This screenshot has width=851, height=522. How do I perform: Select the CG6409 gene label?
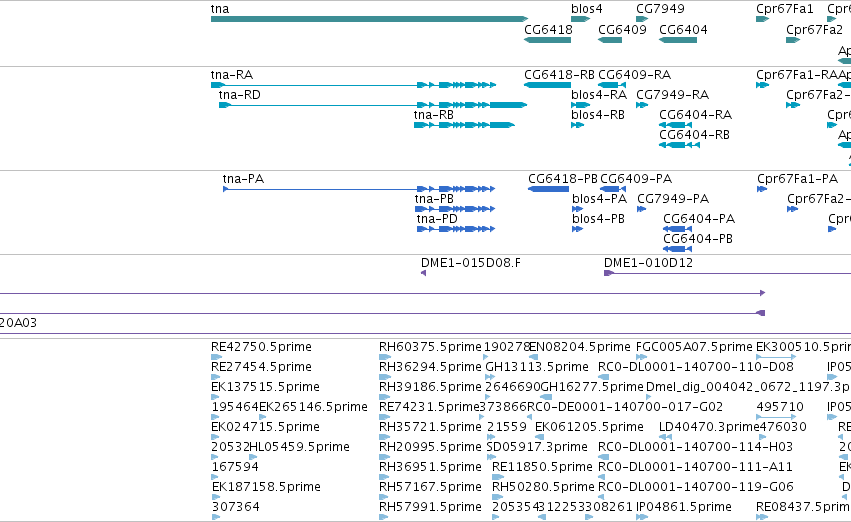click(x=622, y=29)
